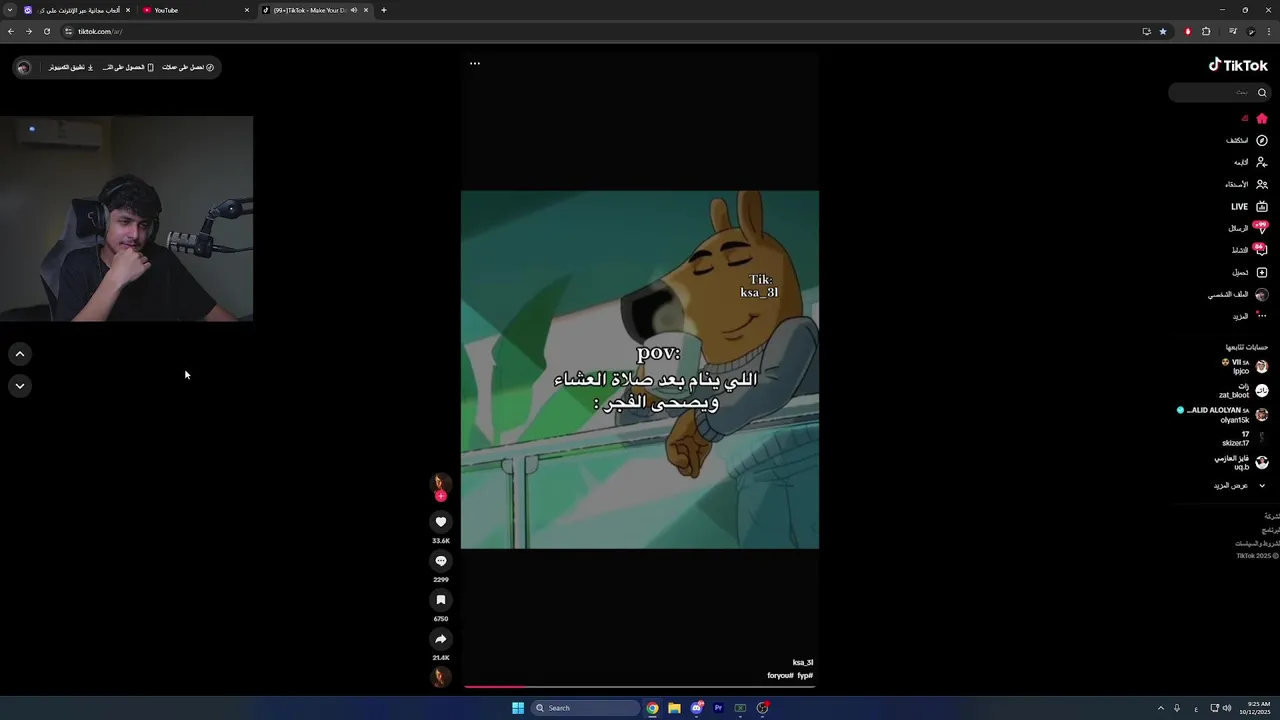Viewport: 1280px width, 720px height.
Task: Expand the show more accounts chevron
Action: pos(1262,486)
